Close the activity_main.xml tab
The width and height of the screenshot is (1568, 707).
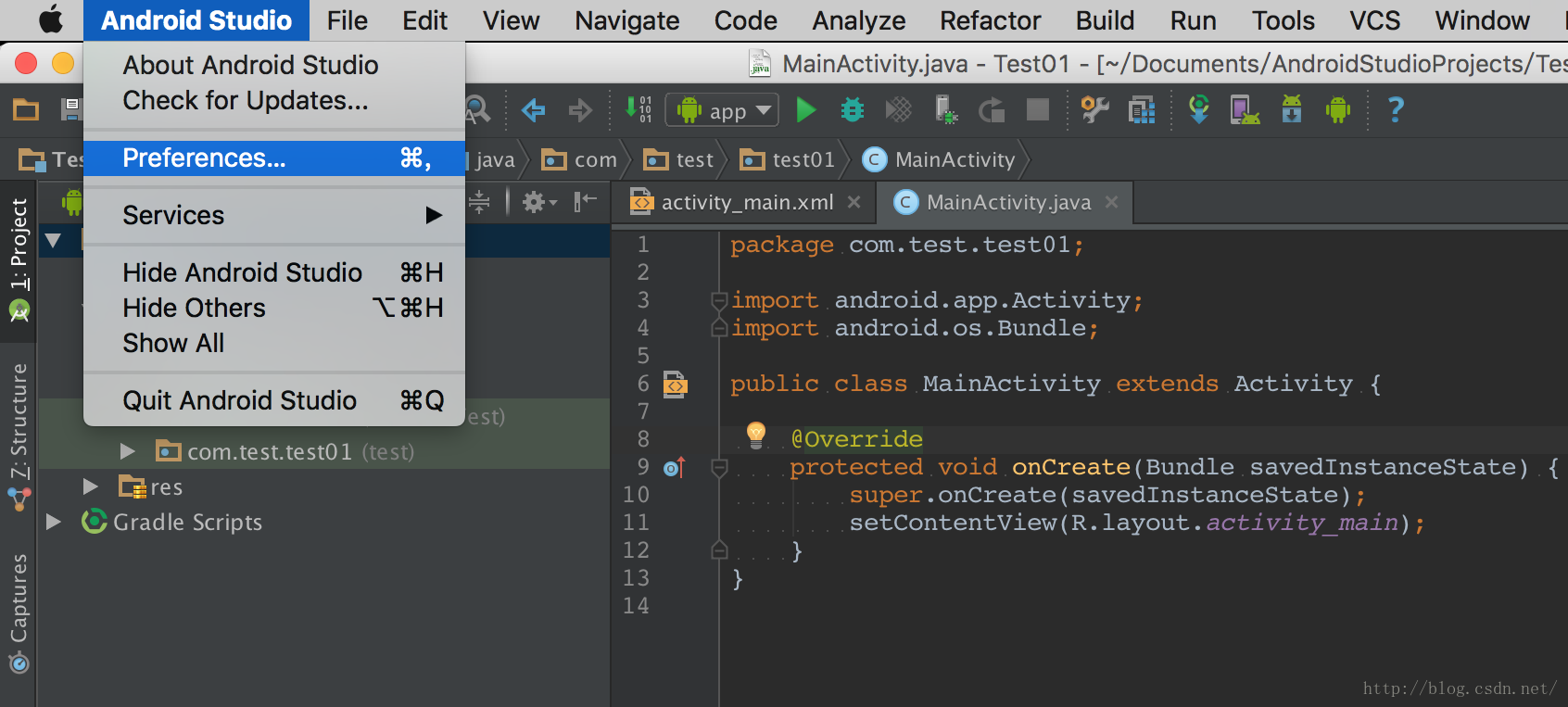coord(854,202)
